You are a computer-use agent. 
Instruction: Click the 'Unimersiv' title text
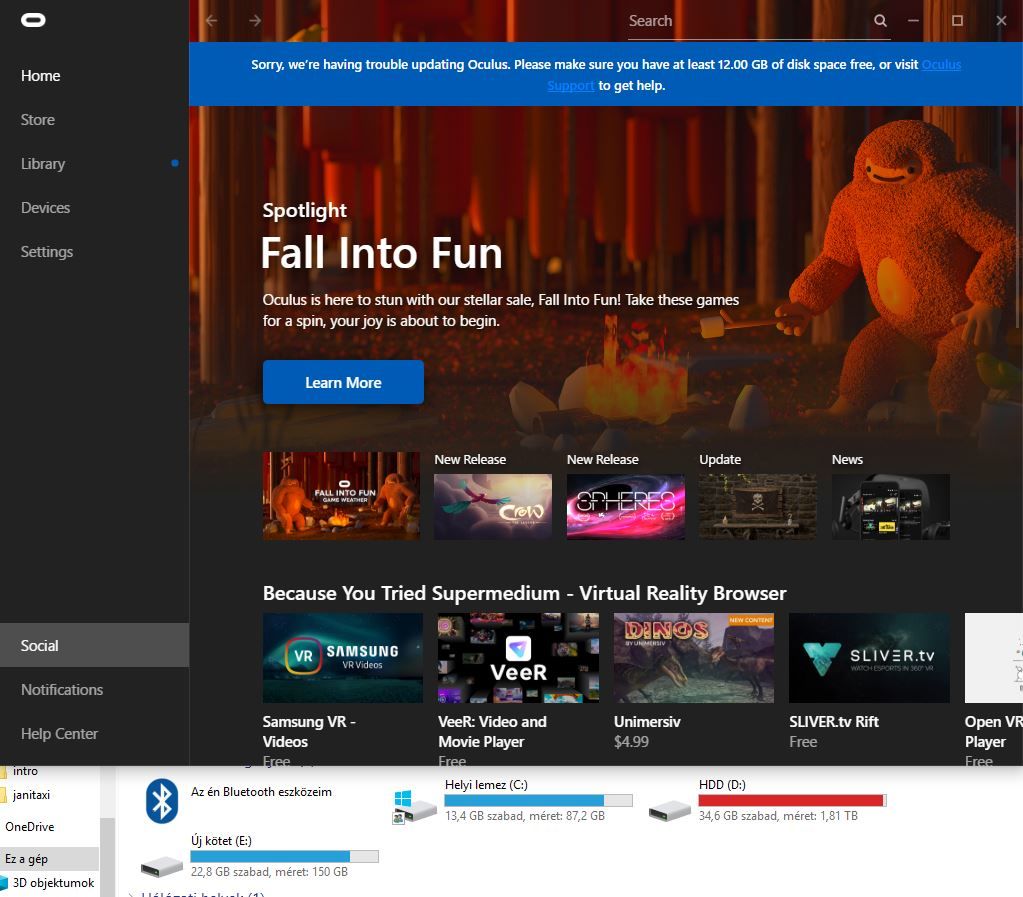[647, 722]
